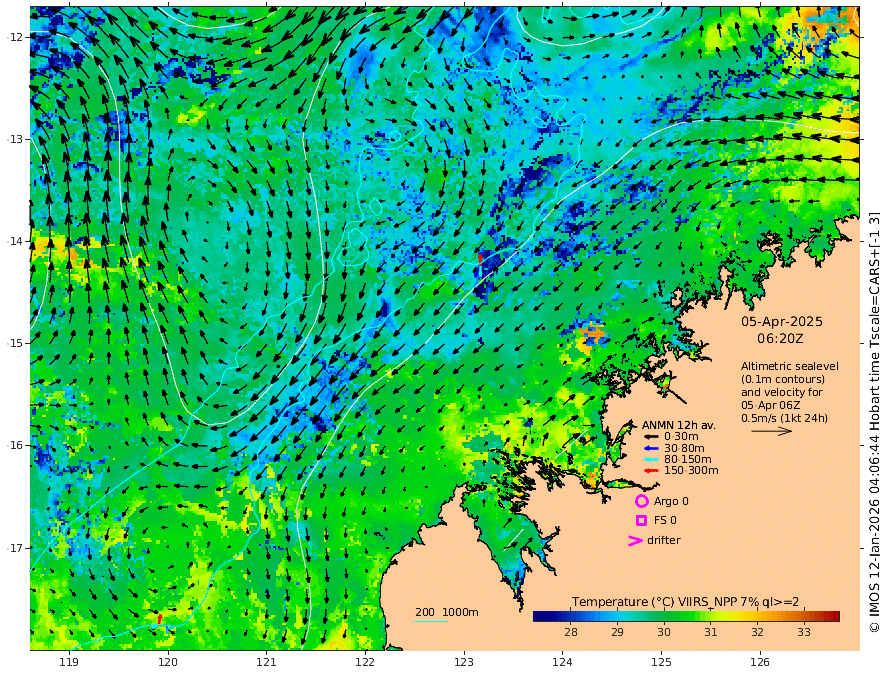Click the '30-80m' depth label
This screenshot has width=880, height=680.
684,448
